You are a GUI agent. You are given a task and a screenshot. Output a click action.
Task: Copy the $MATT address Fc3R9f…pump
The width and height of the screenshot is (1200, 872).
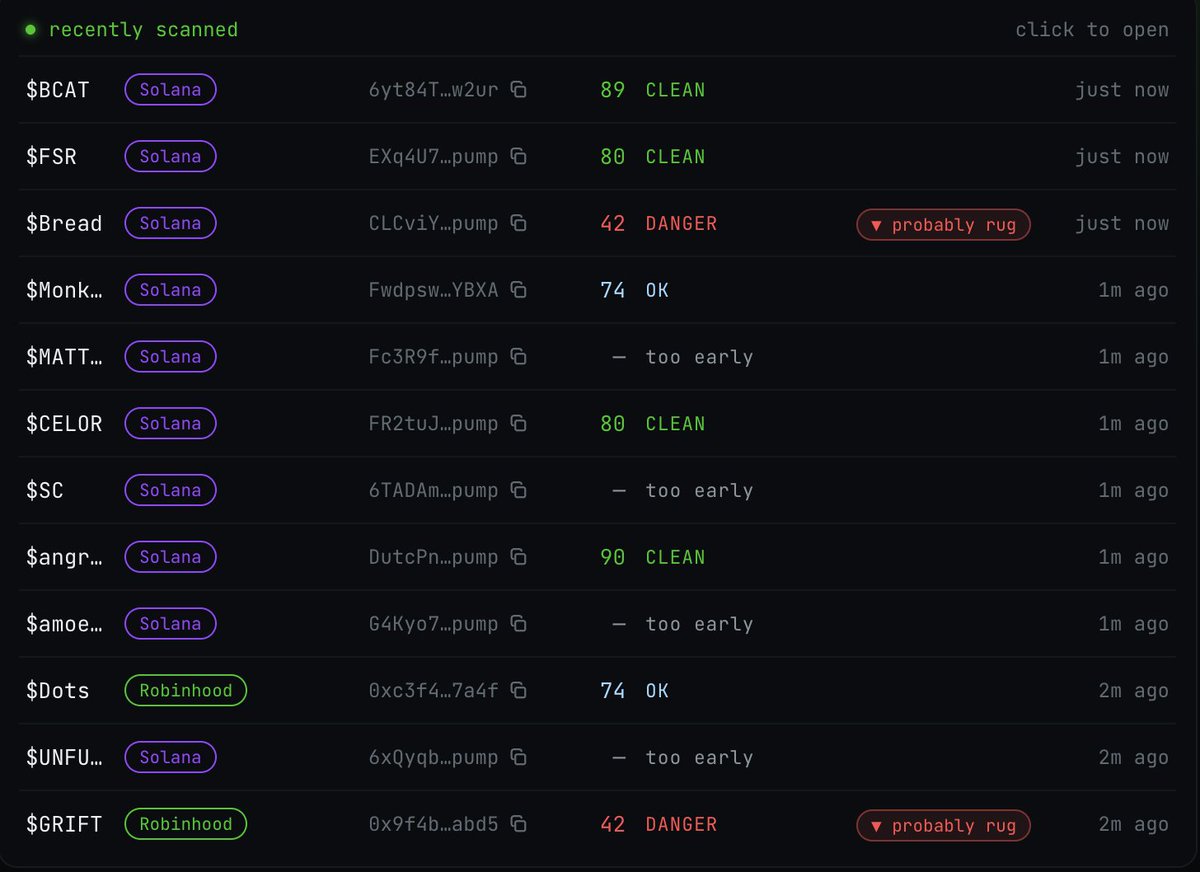click(518, 356)
